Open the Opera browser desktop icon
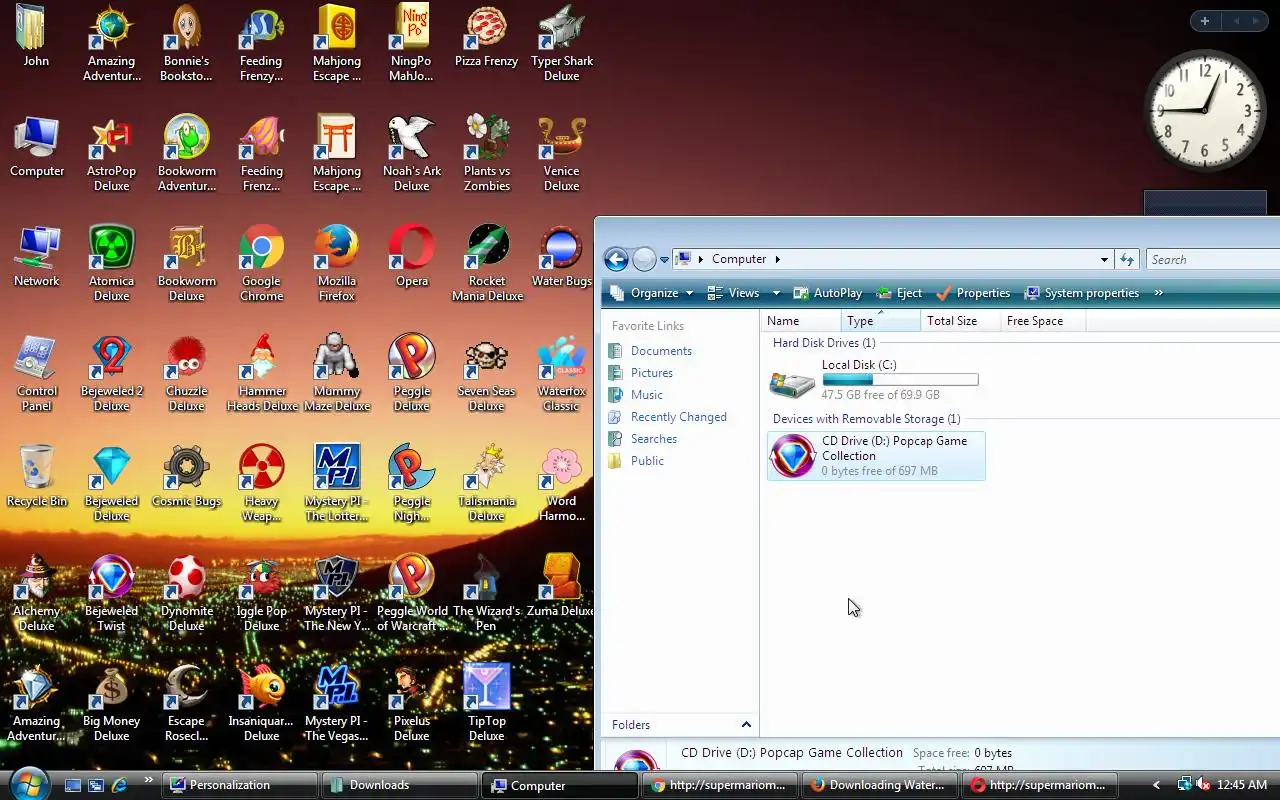This screenshot has width=1280, height=800. (412, 255)
